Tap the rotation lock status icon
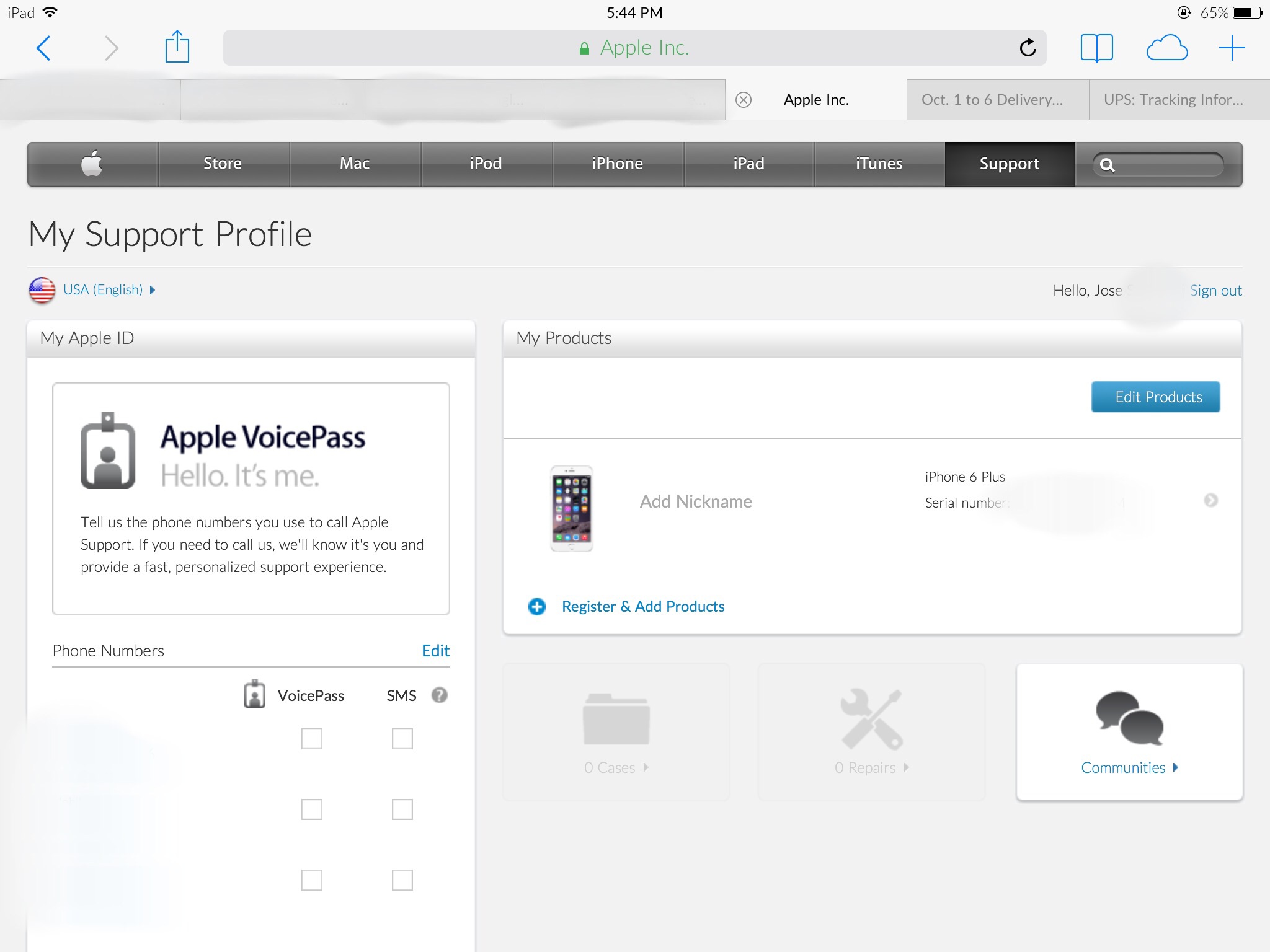 click(x=1184, y=12)
